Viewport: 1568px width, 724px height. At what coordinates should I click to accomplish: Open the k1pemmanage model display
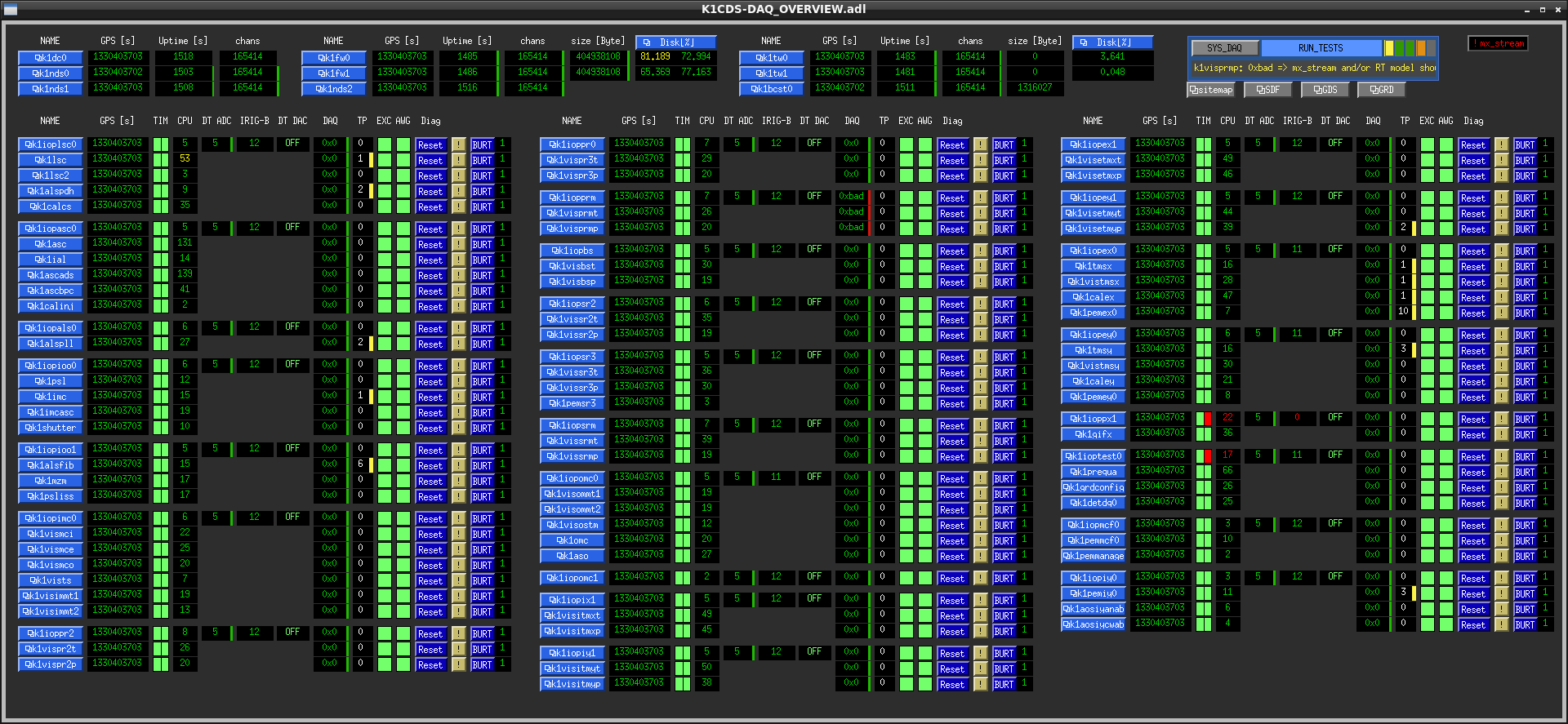[x=1094, y=556]
